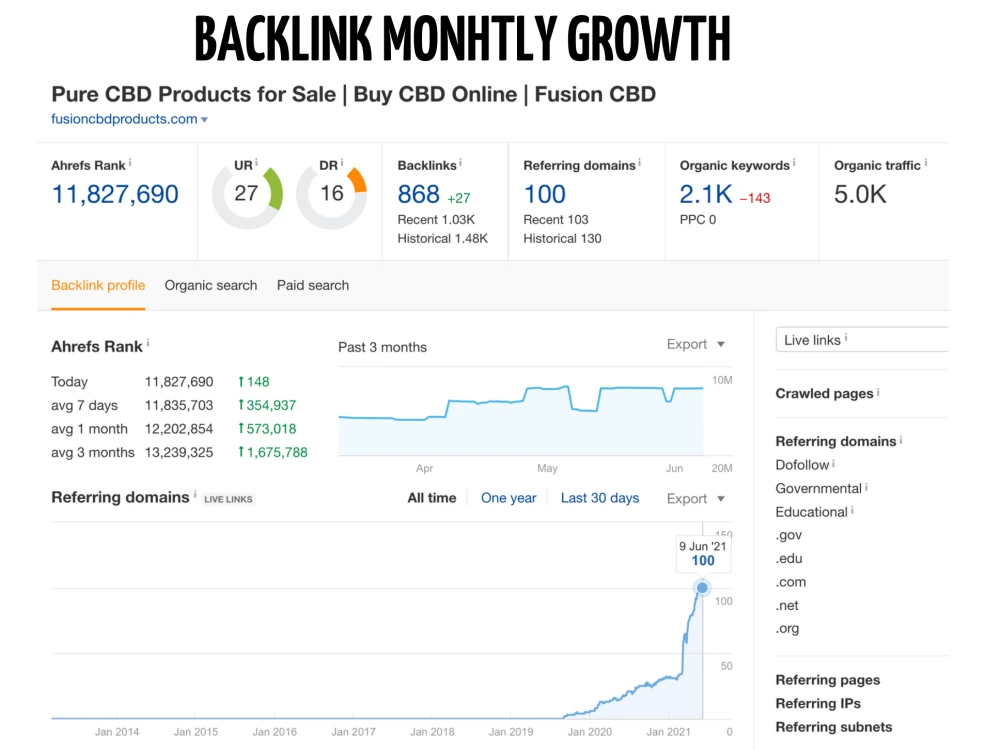The height and width of the screenshot is (750, 1000).
Task: Open the 100 referring domains count
Action: pos(545,194)
